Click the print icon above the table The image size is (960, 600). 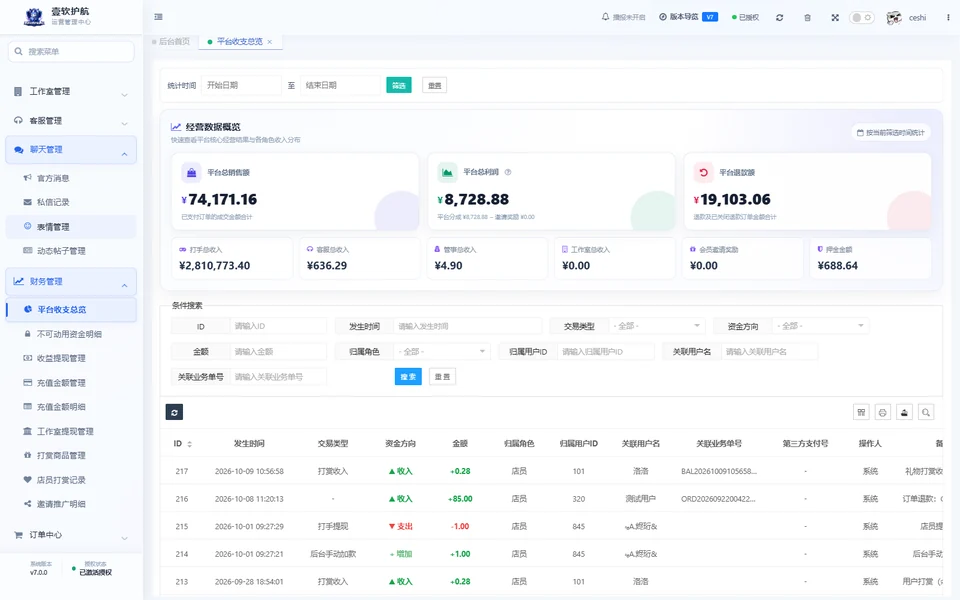882,412
